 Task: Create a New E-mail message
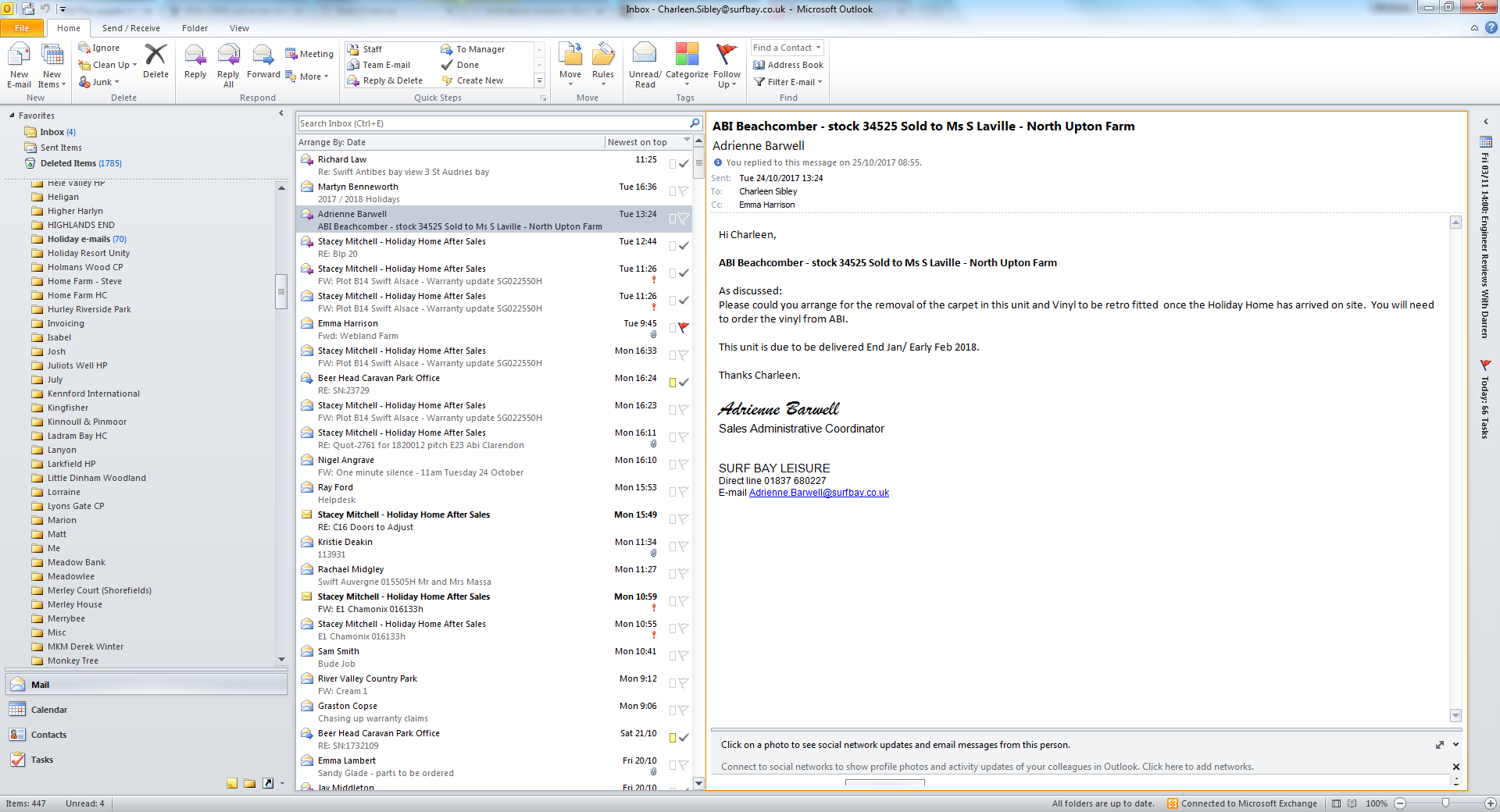(19, 66)
